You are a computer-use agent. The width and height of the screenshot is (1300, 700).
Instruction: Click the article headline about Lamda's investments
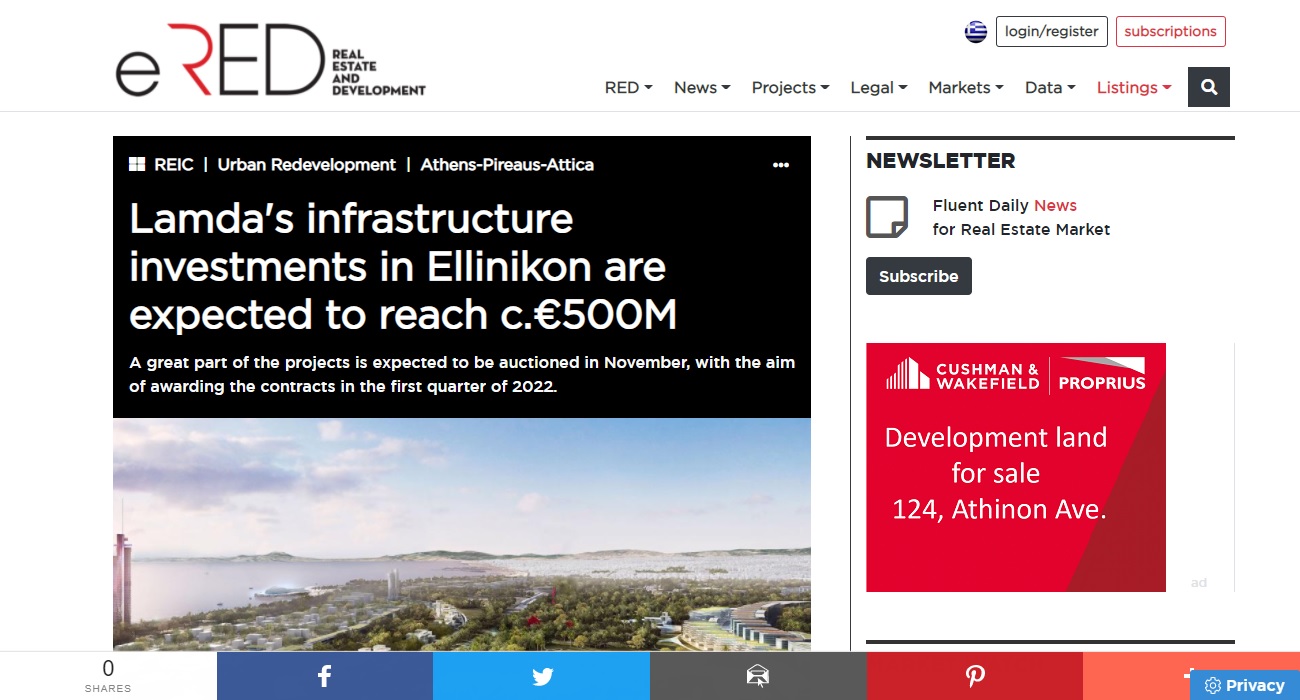tap(403, 266)
